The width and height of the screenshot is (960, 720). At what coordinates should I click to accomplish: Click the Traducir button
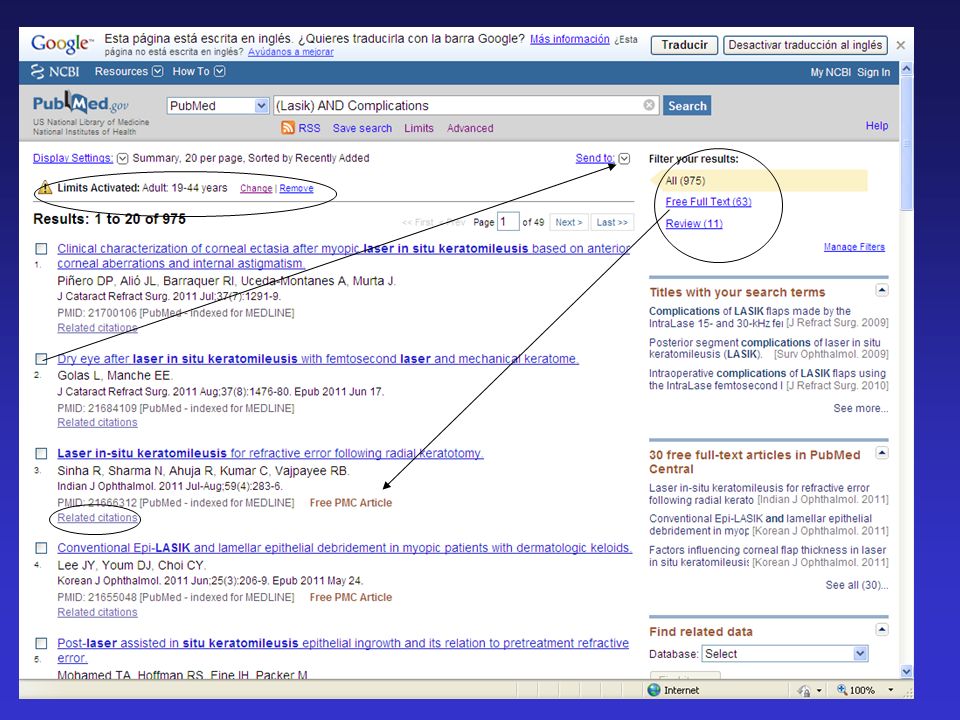click(684, 45)
